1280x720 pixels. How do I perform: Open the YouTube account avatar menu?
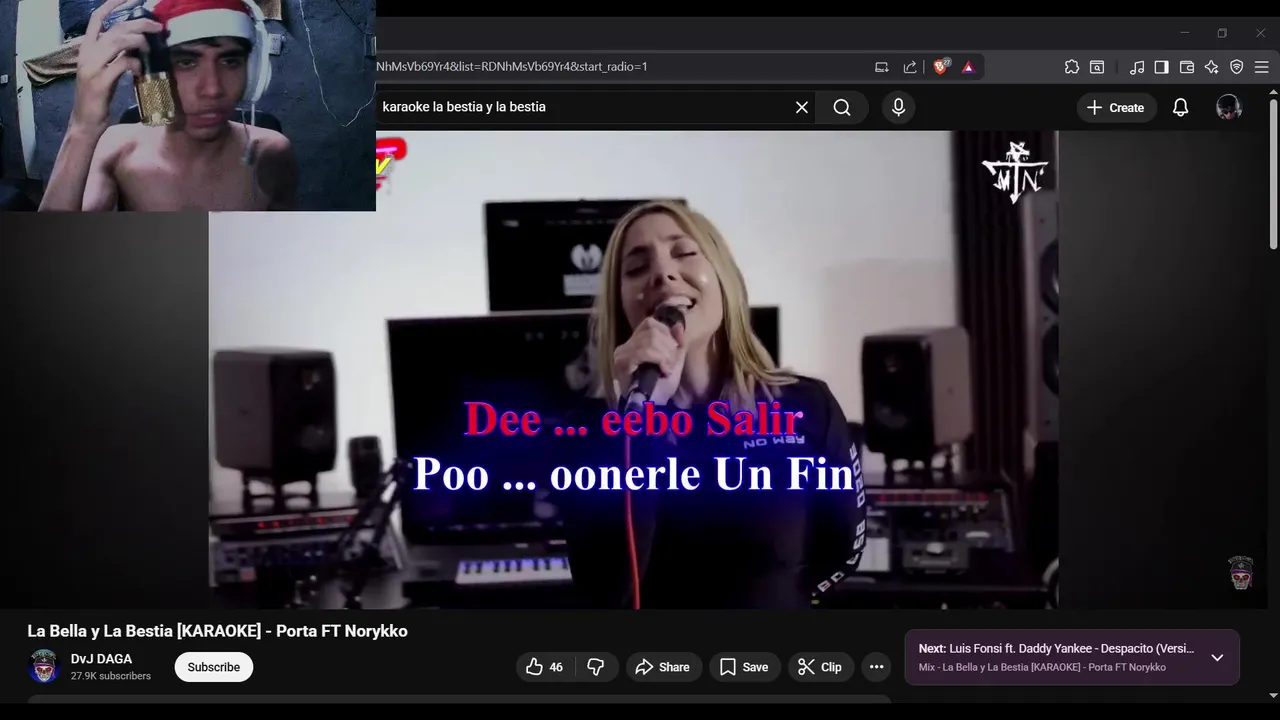pyautogui.click(x=1229, y=107)
